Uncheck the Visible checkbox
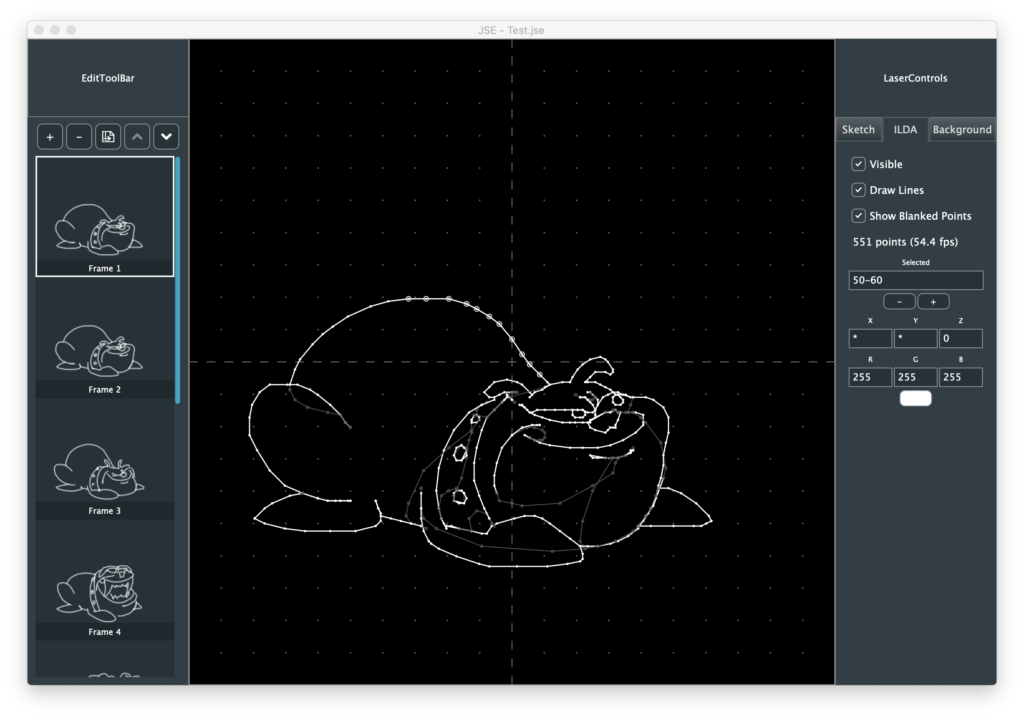 858,164
